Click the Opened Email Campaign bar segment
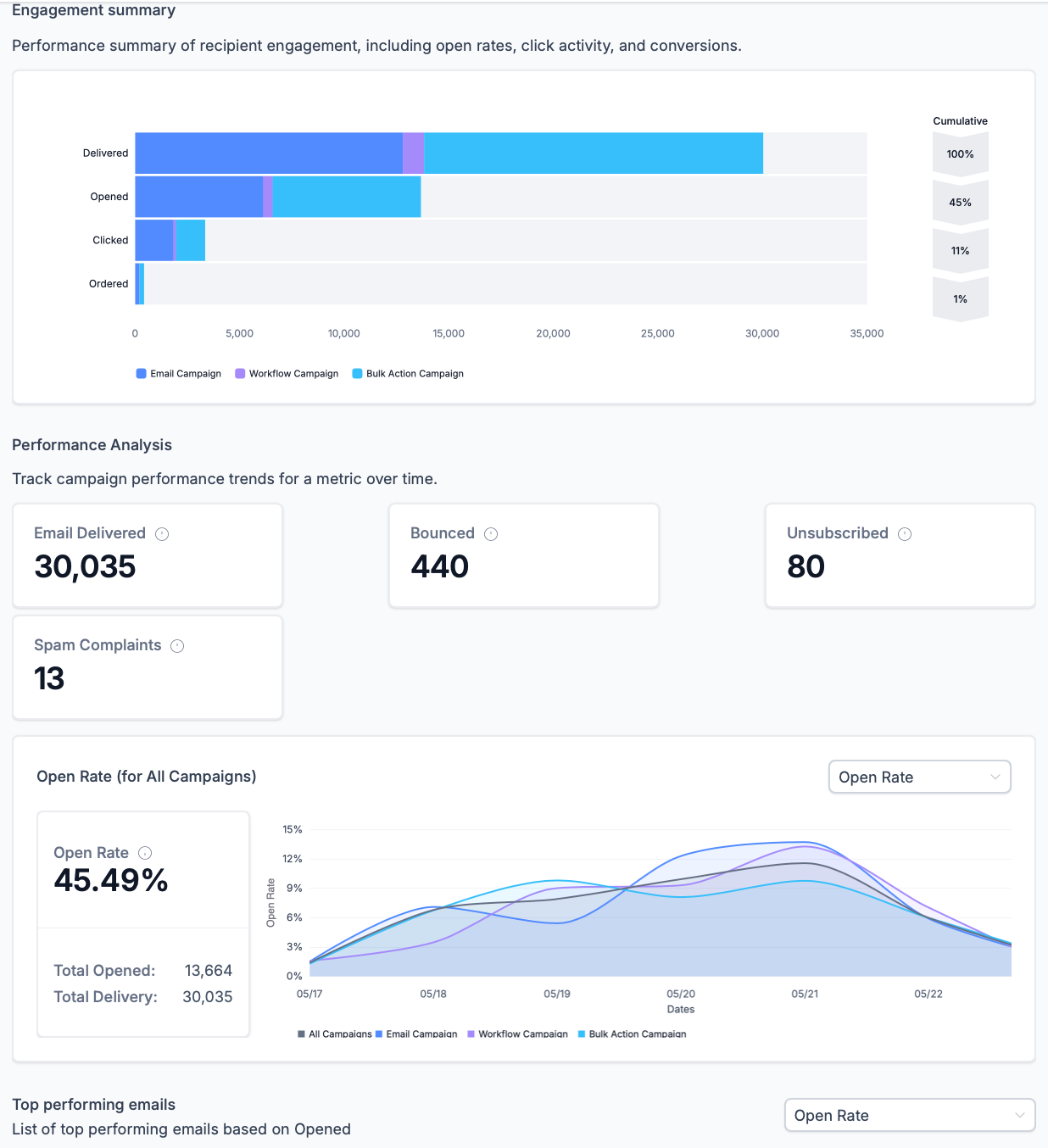Viewport: 1048px width, 1148px height. pyautogui.click(x=199, y=197)
